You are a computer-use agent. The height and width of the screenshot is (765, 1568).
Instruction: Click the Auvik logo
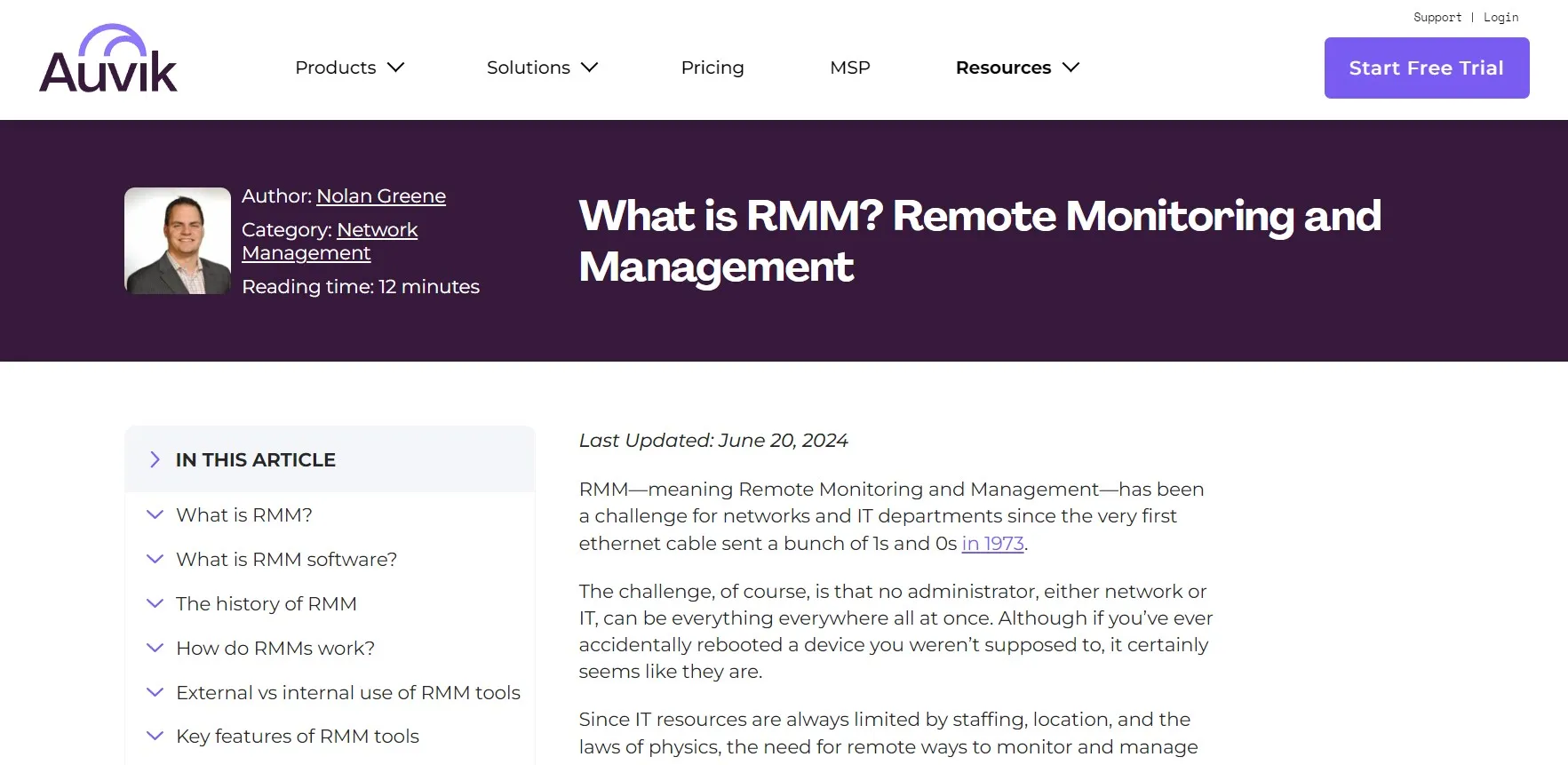[108, 59]
